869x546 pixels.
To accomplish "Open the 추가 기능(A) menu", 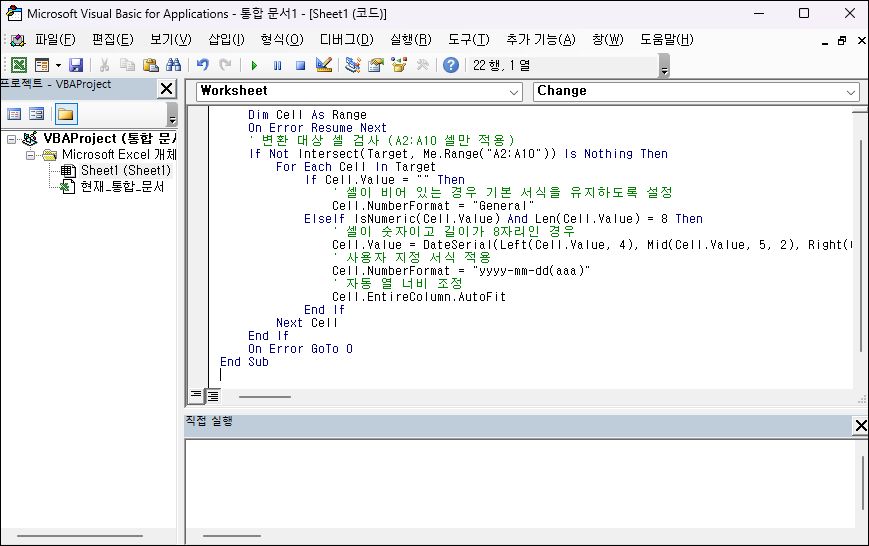I will 541,39.
